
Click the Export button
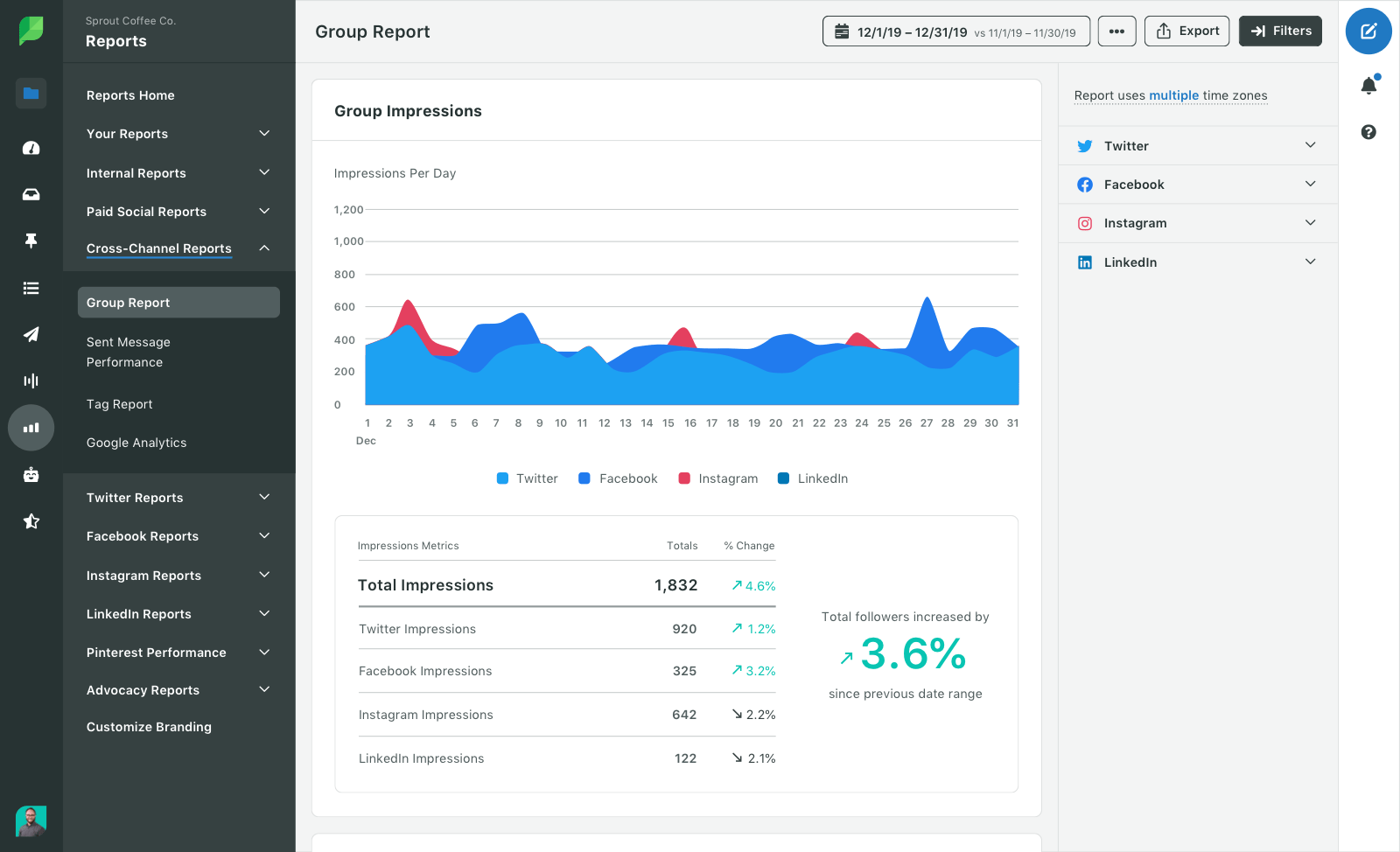[x=1186, y=31]
